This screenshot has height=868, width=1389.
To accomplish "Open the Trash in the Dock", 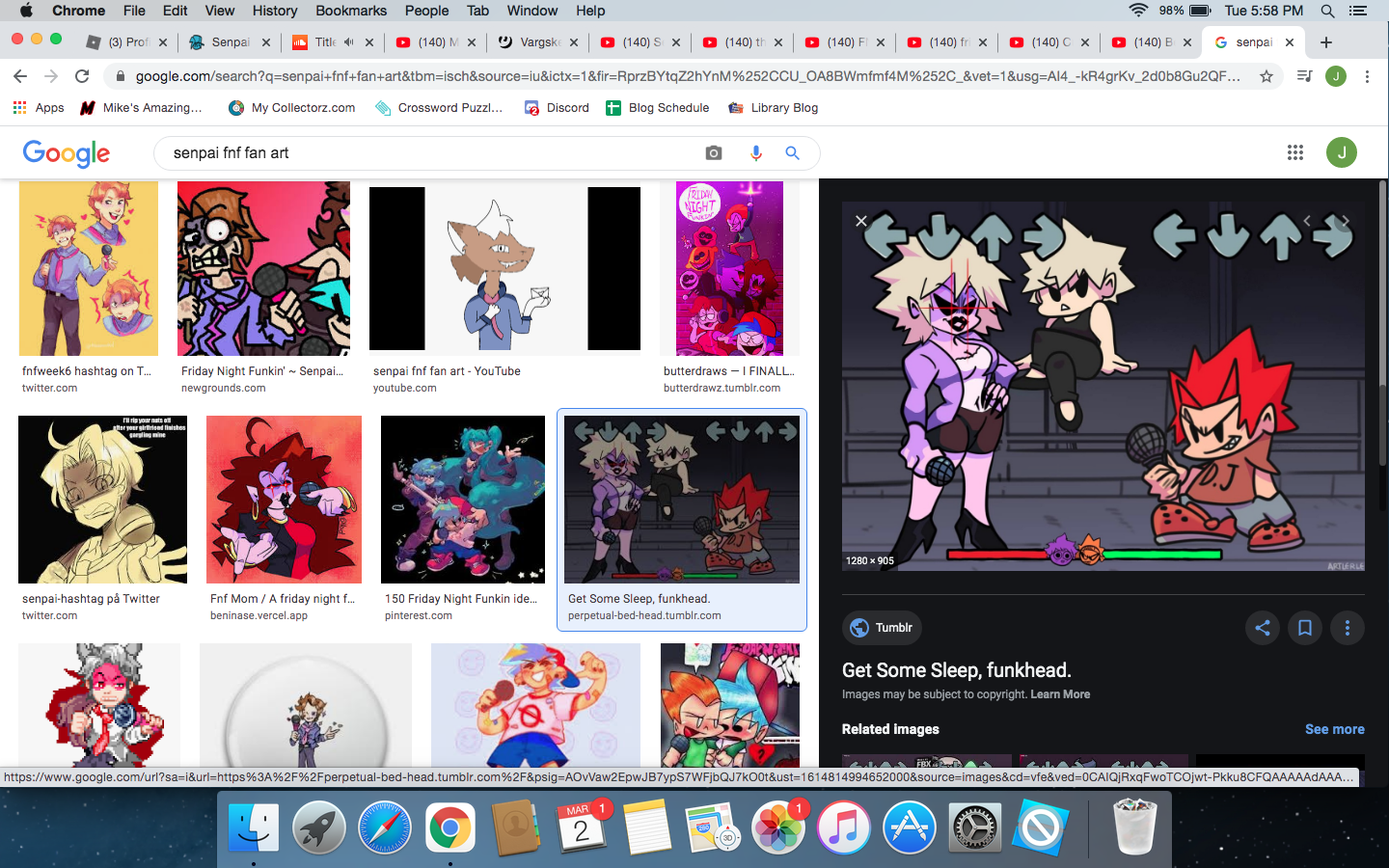I will [x=1134, y=827].
